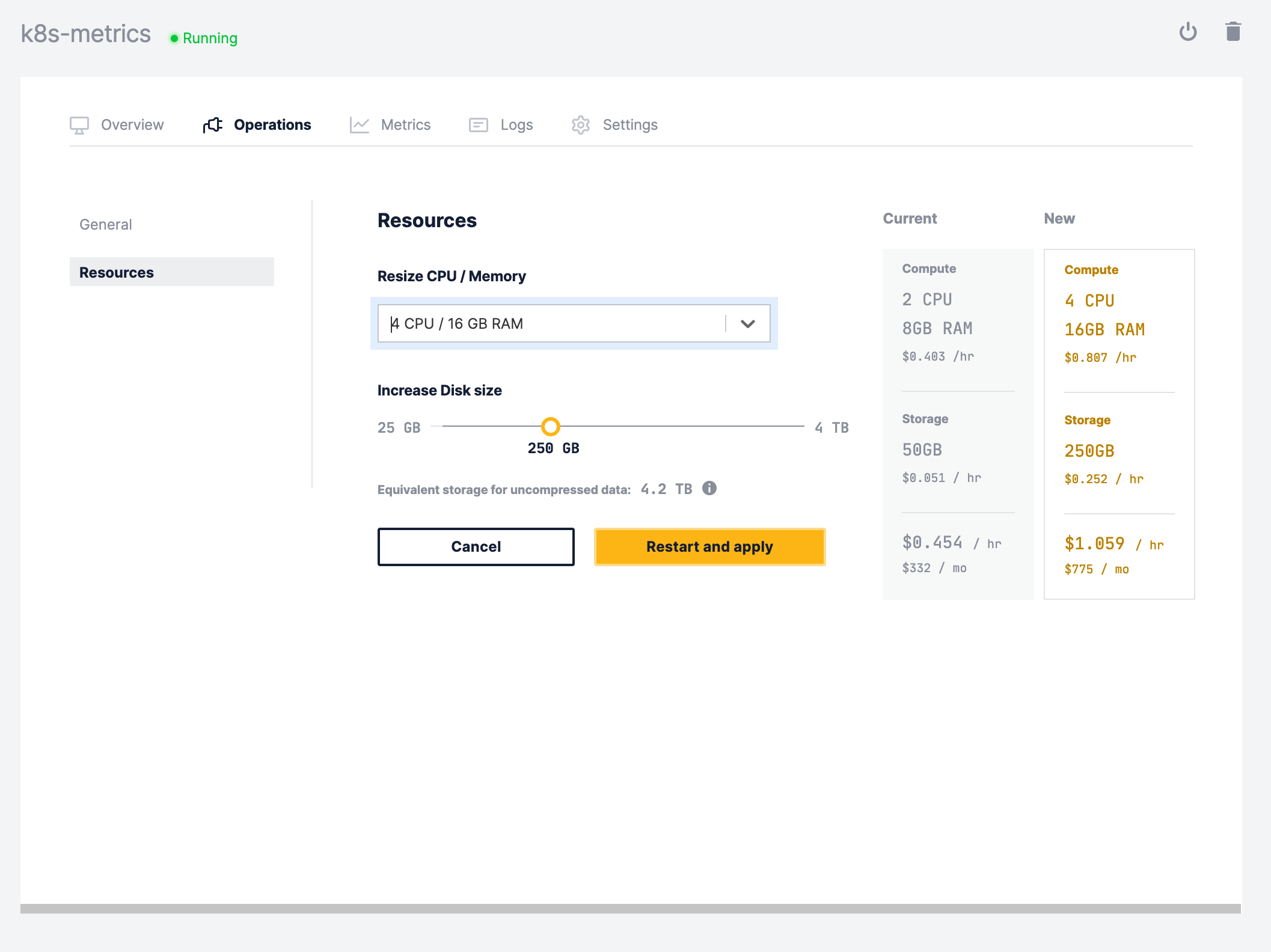Viewport: 1271px width, 952px height.
Task: Click the trash/delete icon top right
Action: point(1233,31)
